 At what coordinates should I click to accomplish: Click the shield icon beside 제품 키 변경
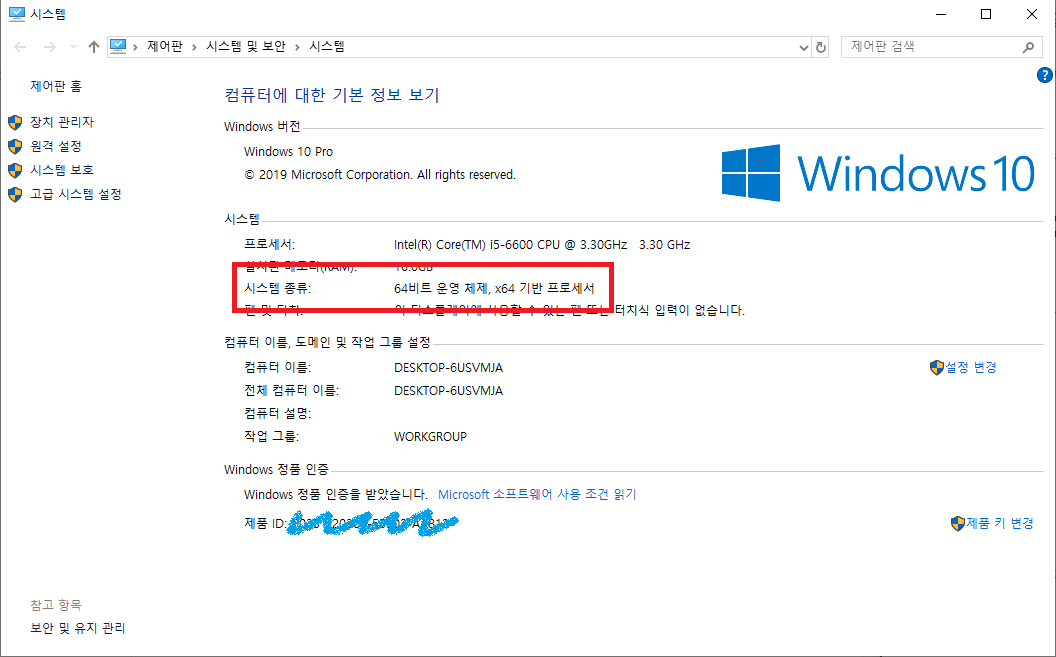point(958,524)
